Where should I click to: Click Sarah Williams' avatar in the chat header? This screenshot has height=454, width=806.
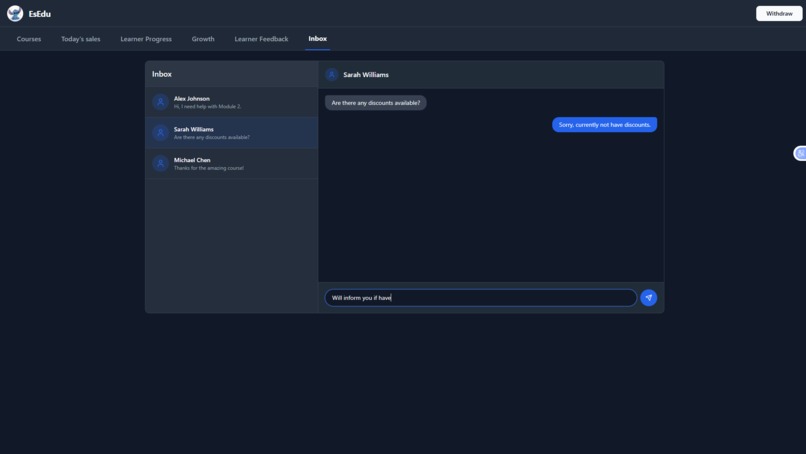(x=332, y=75)
